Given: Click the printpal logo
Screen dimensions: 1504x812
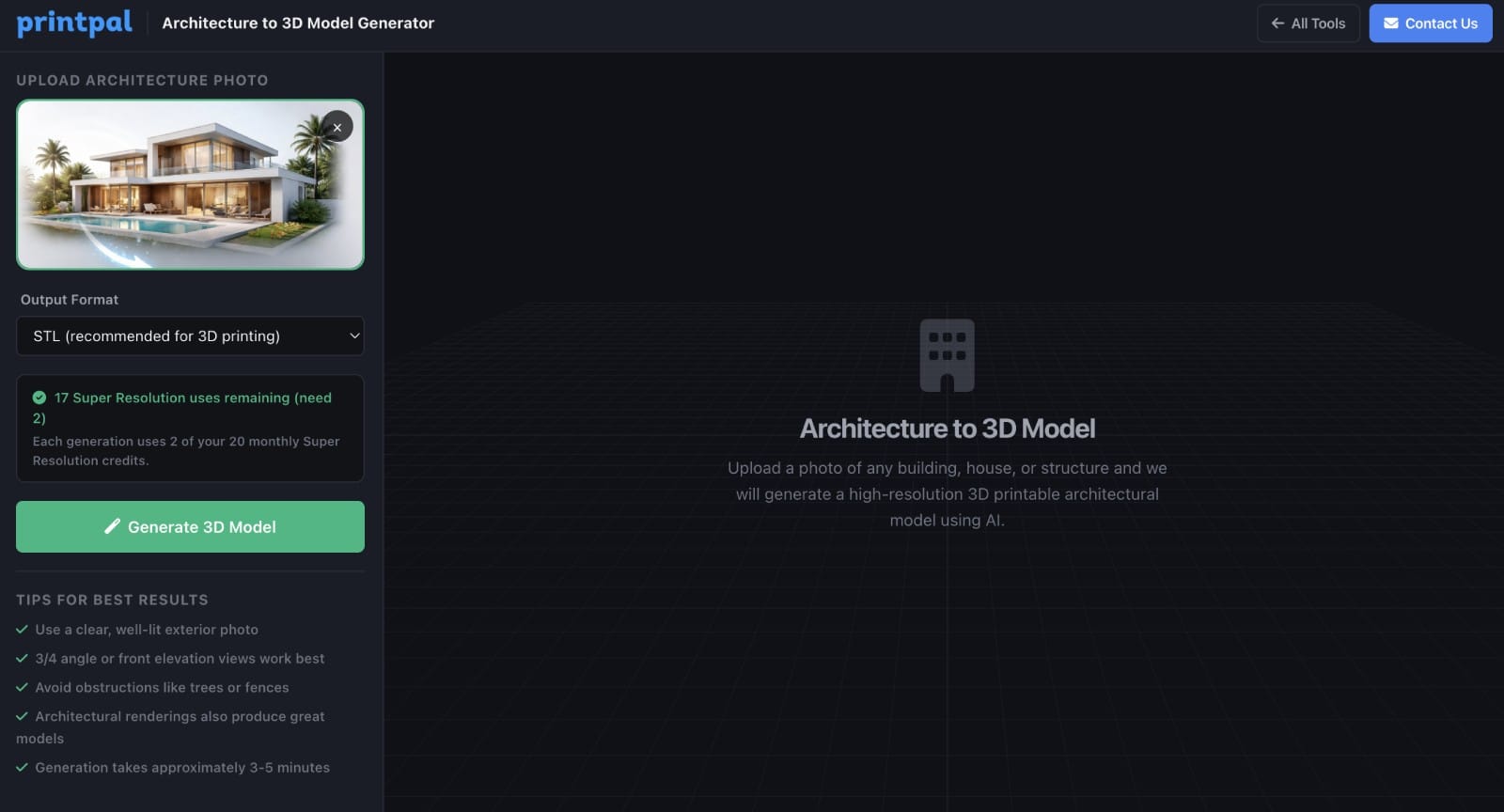Looking at the screenshot, I should 74,23.
